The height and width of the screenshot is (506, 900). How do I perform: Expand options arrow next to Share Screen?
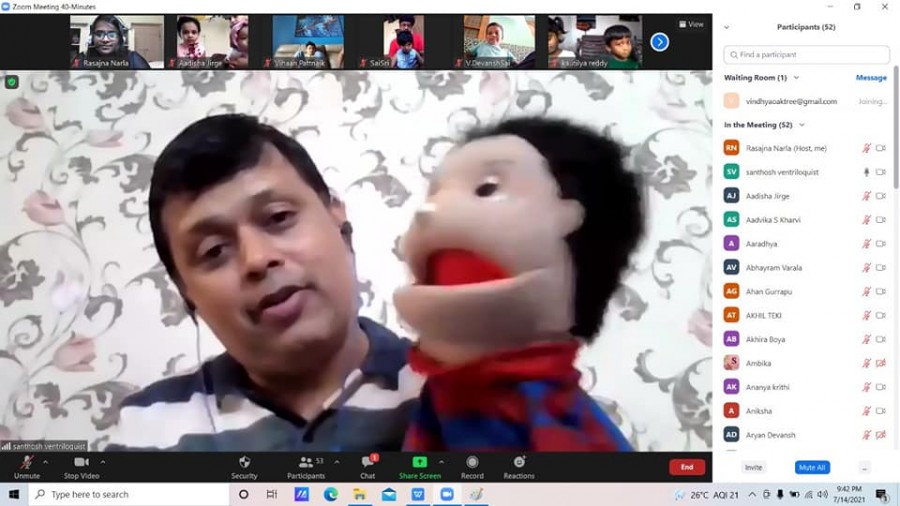point(441,462)
